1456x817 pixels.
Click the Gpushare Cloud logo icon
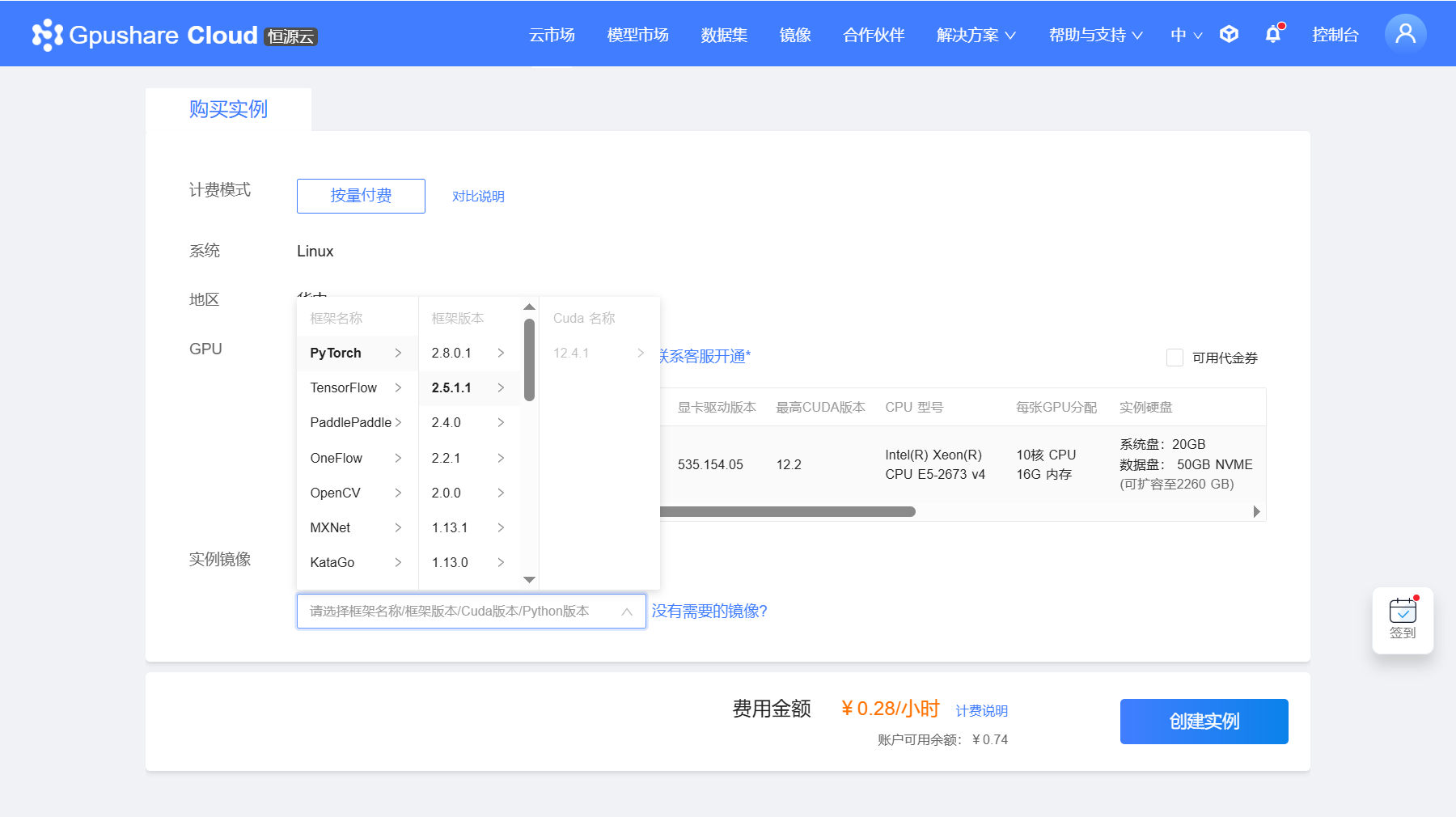coord(47,34)
